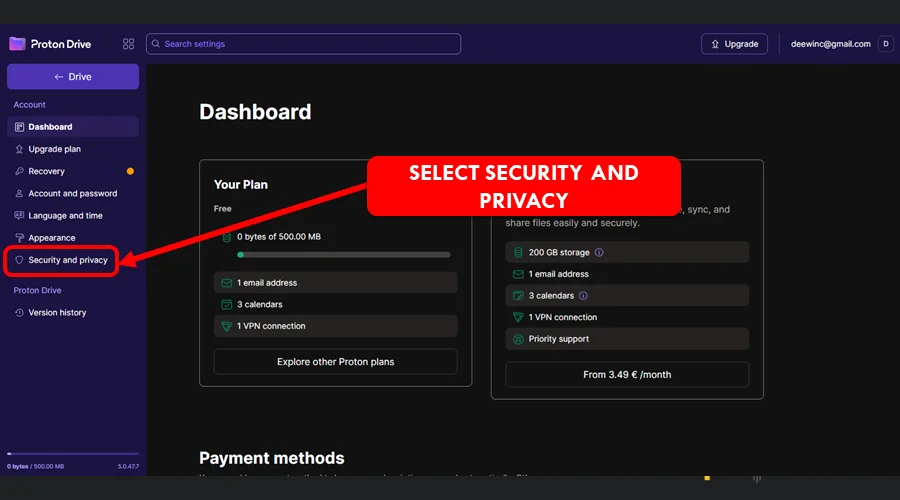Click the Upgrade button's arrow icon
This screenshot has height=500, width=900.
[715, 44]
